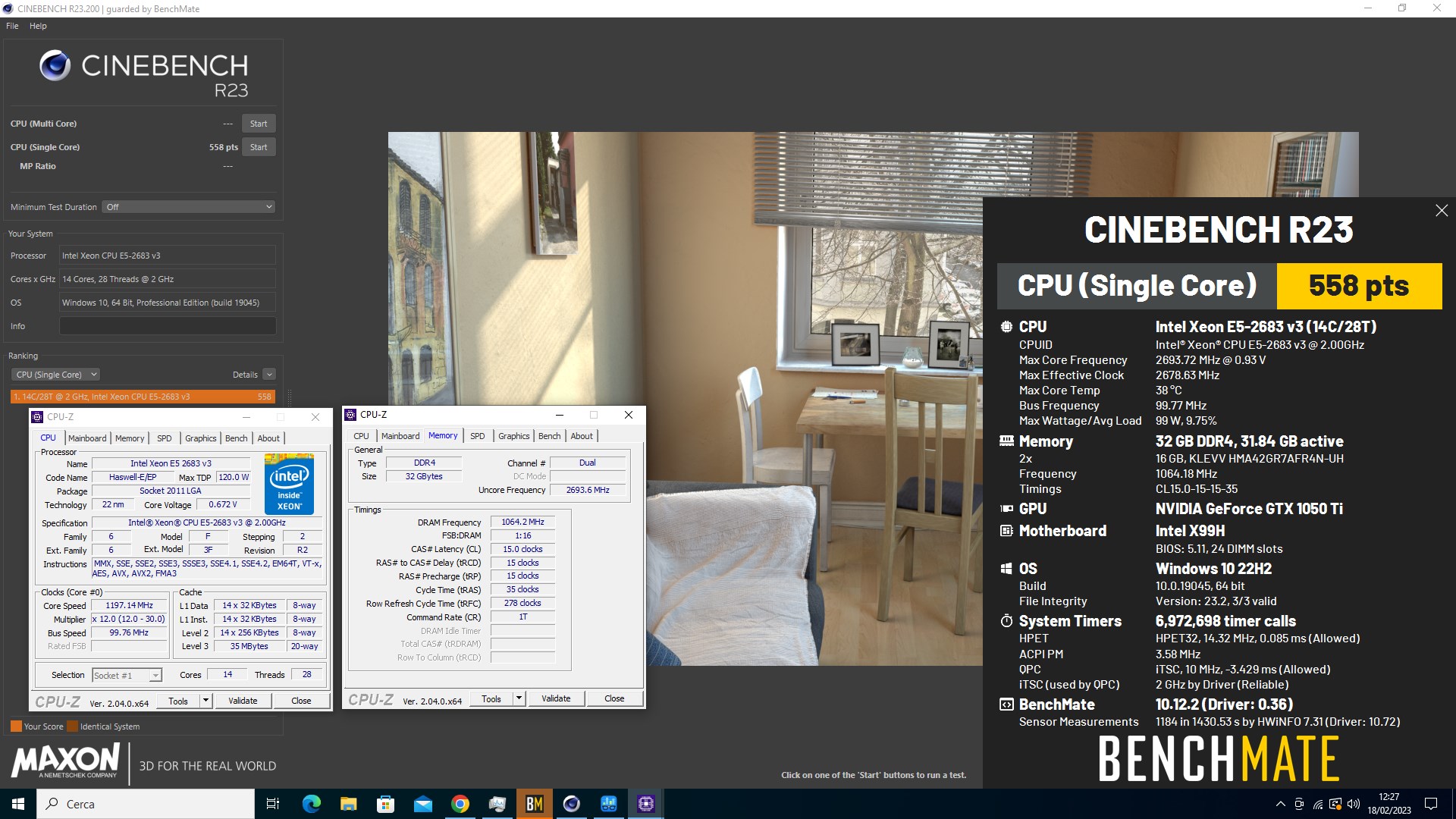Screen dimensions: 1456x819
Task: Start the CPU Multi Core test
Action: pos(259,124)
